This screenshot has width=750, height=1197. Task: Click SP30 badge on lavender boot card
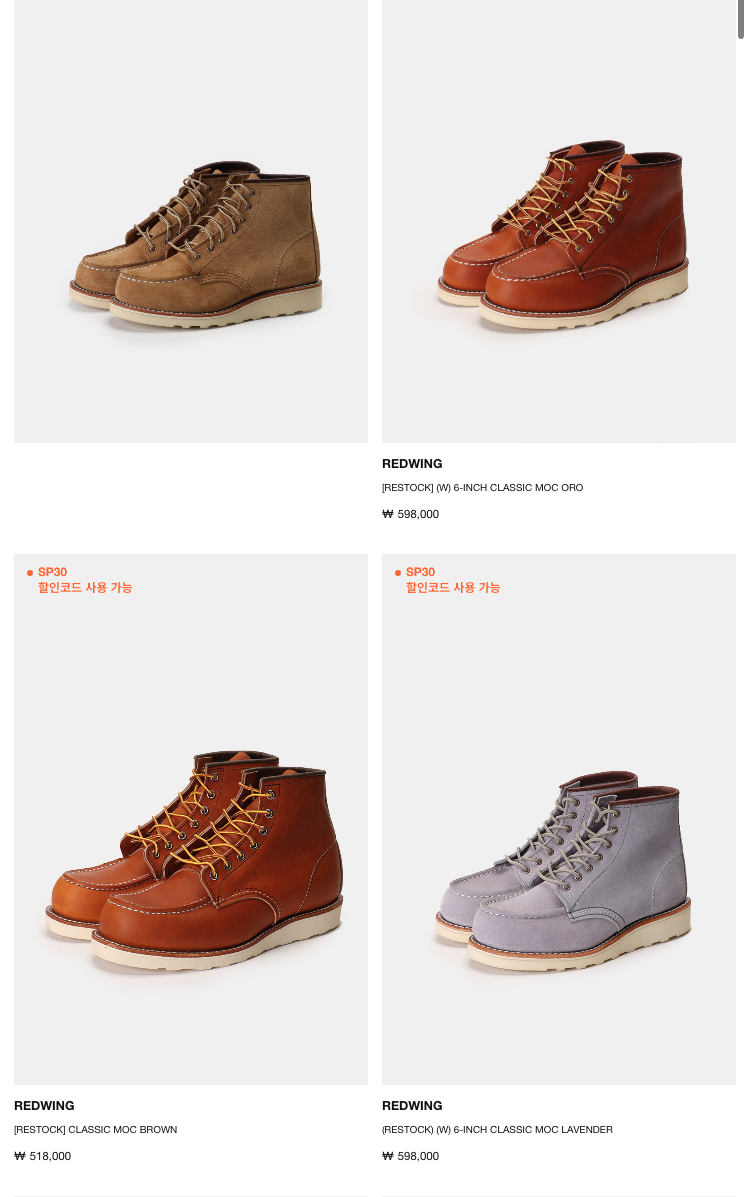click(x=420, y=572)
